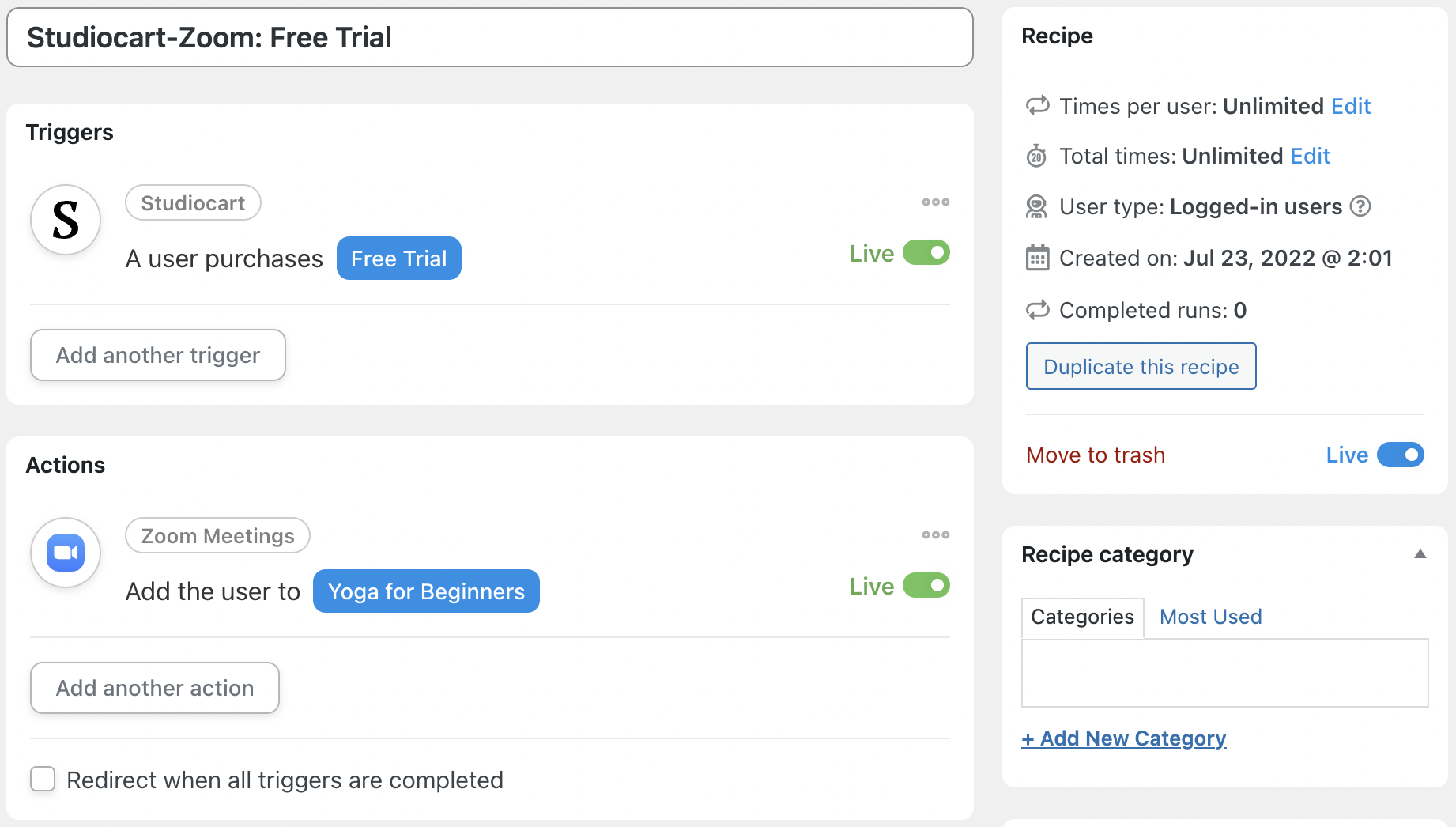Click the Triggers section heading
This screenshot has width=1456, height=827.
click(x=70, y=132)
